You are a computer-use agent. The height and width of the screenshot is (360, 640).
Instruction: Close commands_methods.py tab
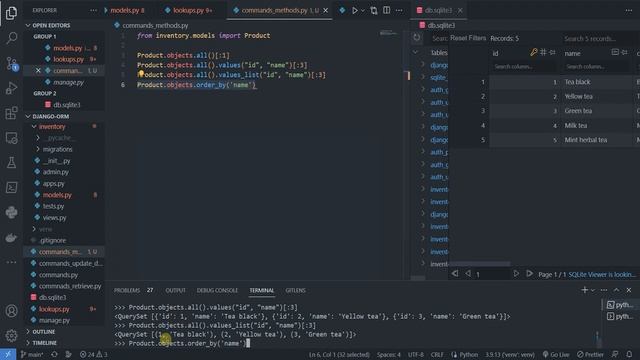point(326,10)
